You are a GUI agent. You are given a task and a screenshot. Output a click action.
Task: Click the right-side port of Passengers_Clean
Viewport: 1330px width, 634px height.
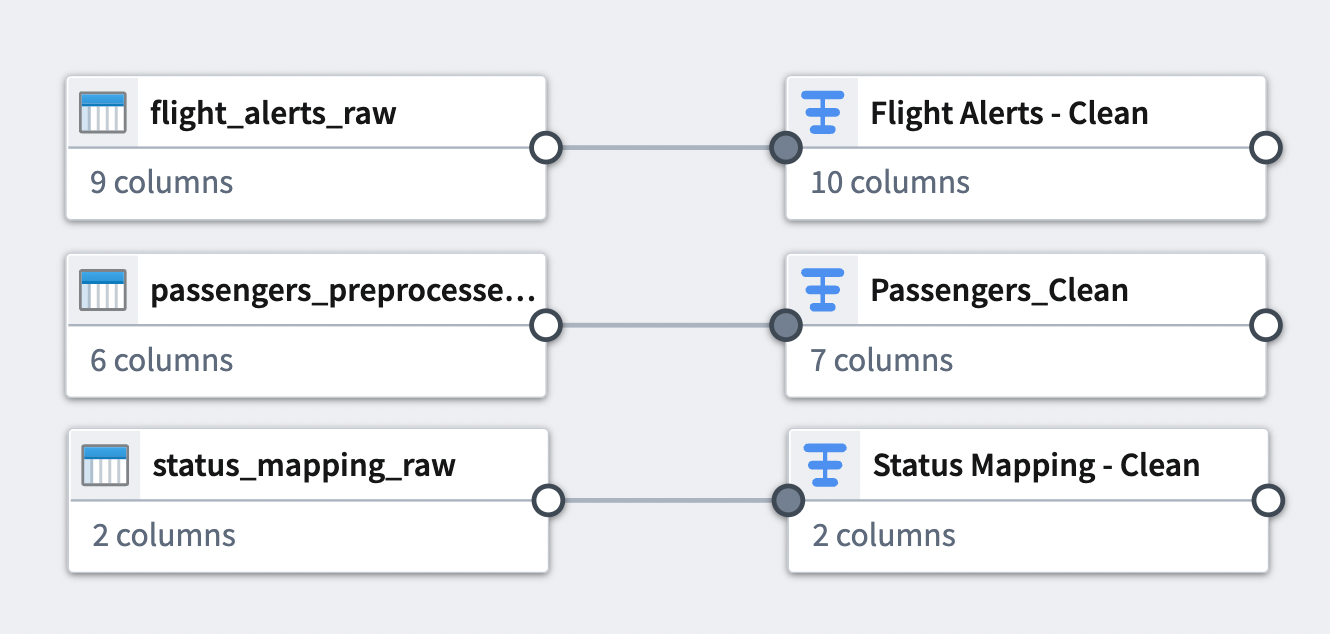[x=1266, y=324]
